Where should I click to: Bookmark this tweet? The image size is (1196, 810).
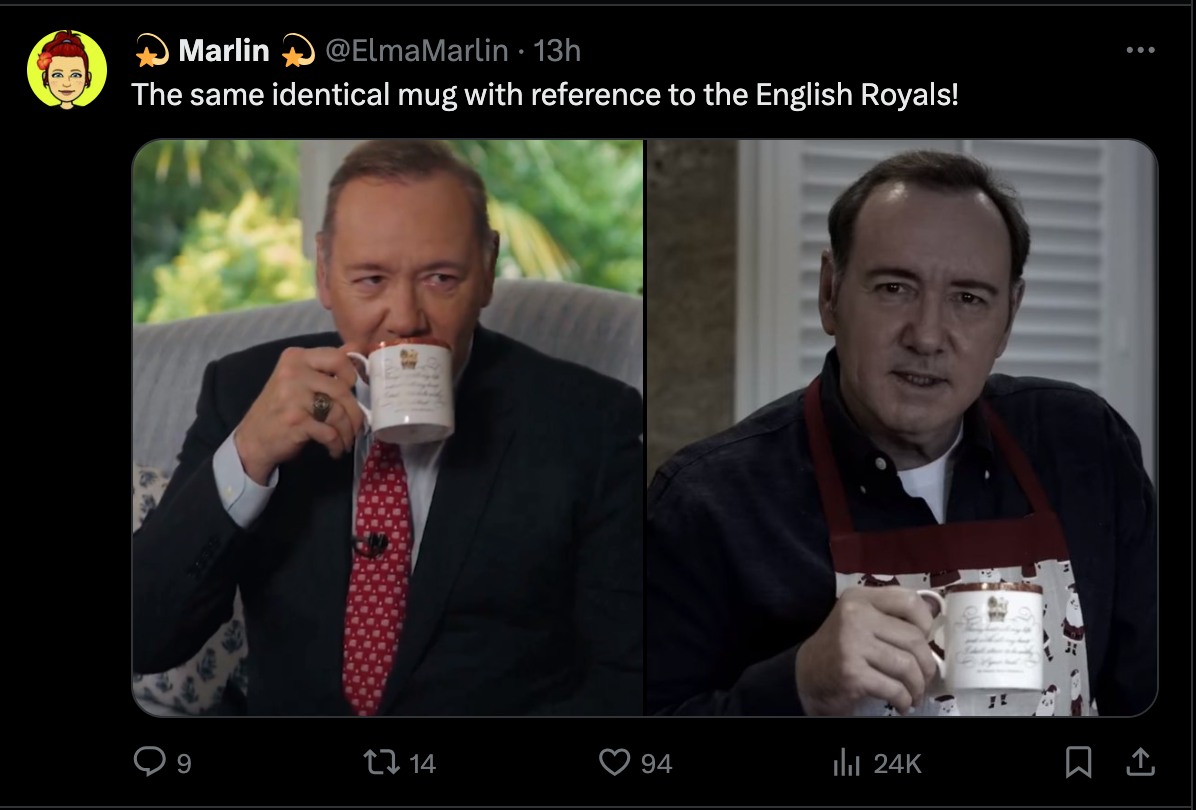(x=1078, y=763)
